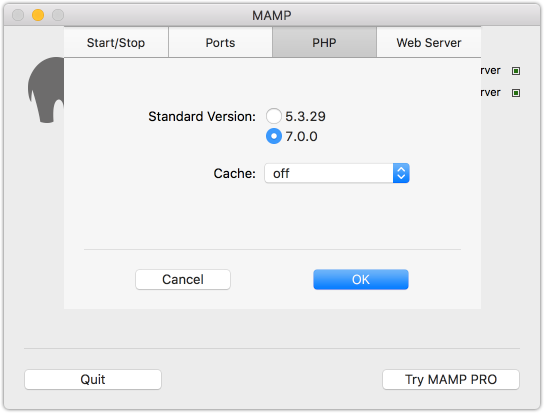Select PHP version 5.3.29 radio button
544x413 pixels.
tap(274, 116)
